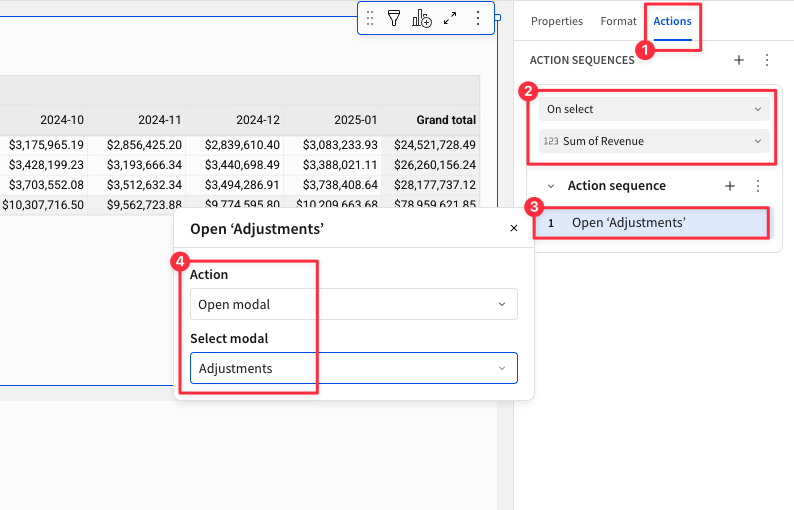Image resolution: width=794 pixels, height=510 pixels.
Task: Open the 'Sum of Revenue' column dropdown
Action: click(x=654, y=141)
